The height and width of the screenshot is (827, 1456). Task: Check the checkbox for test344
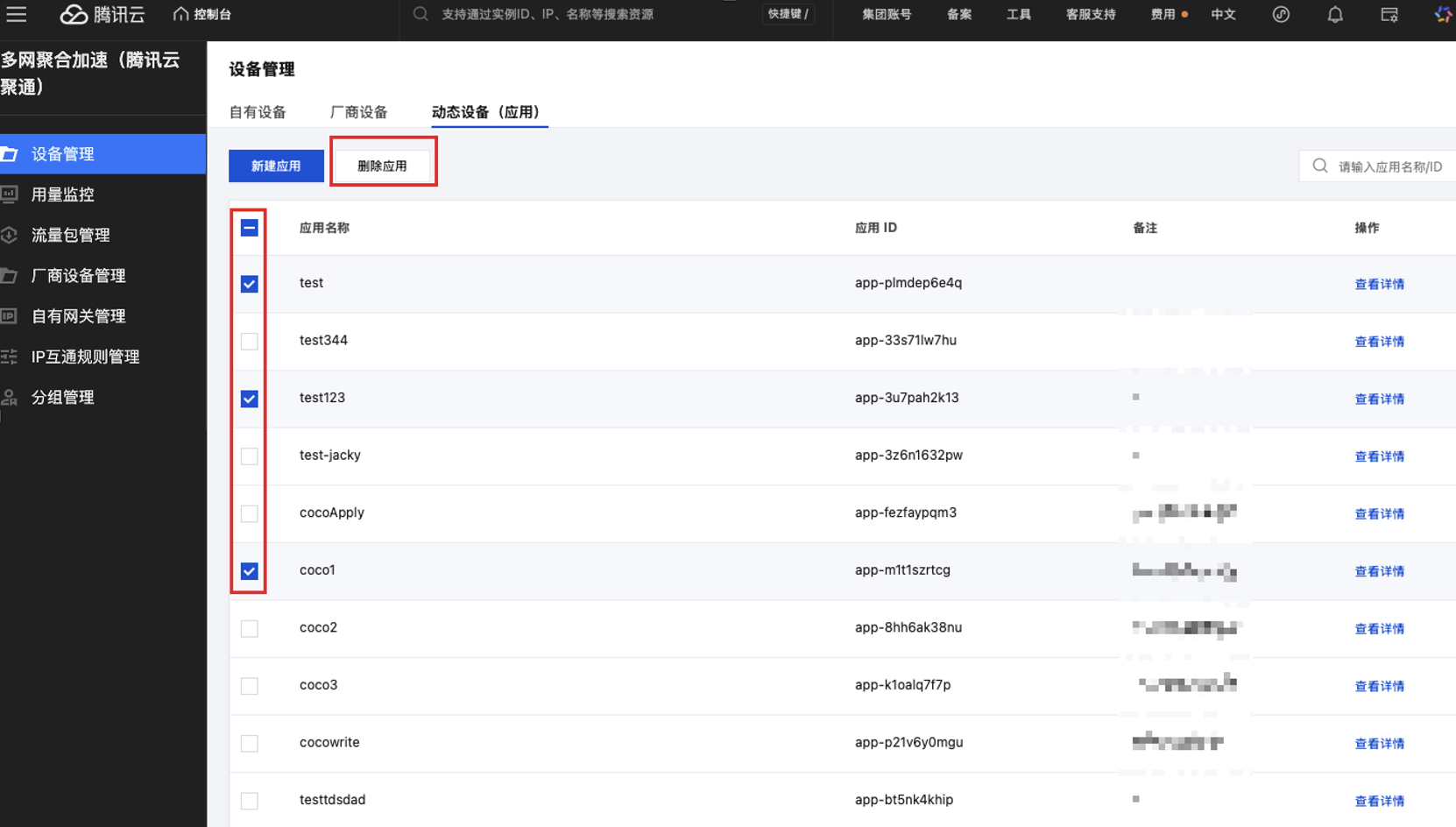coord(250,342)
